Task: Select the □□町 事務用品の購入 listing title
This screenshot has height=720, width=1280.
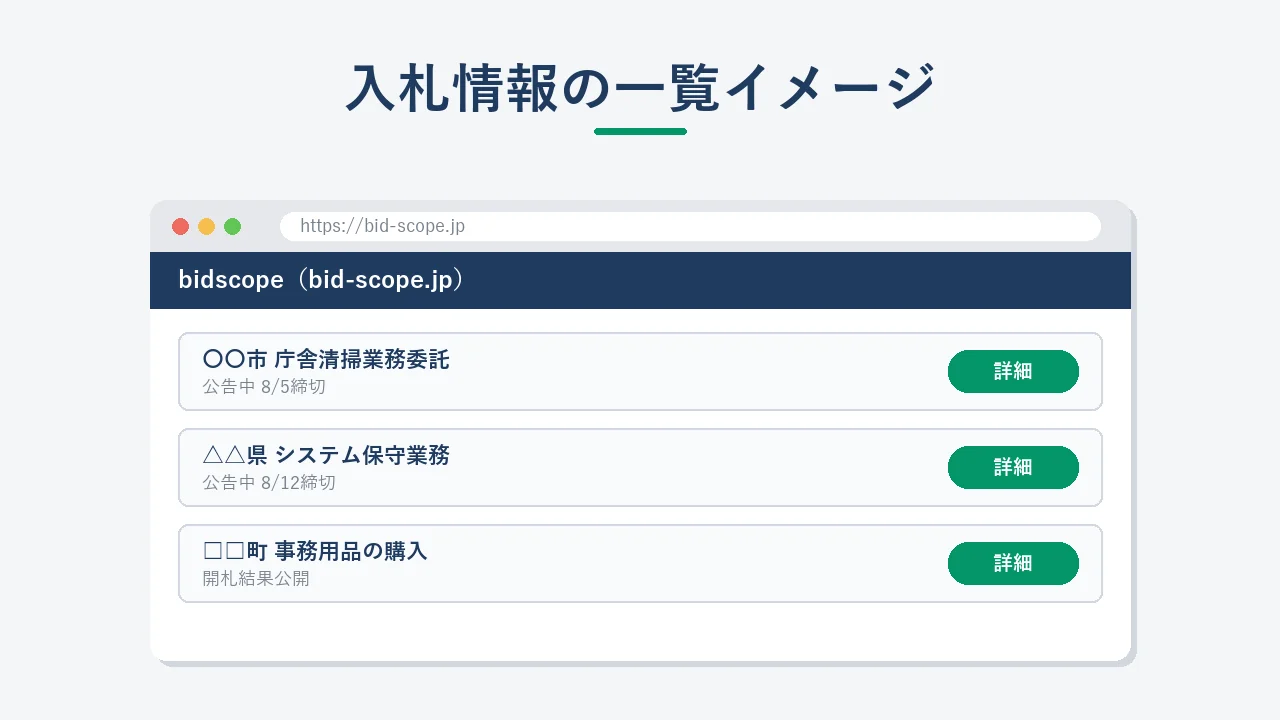Action: 315,552
